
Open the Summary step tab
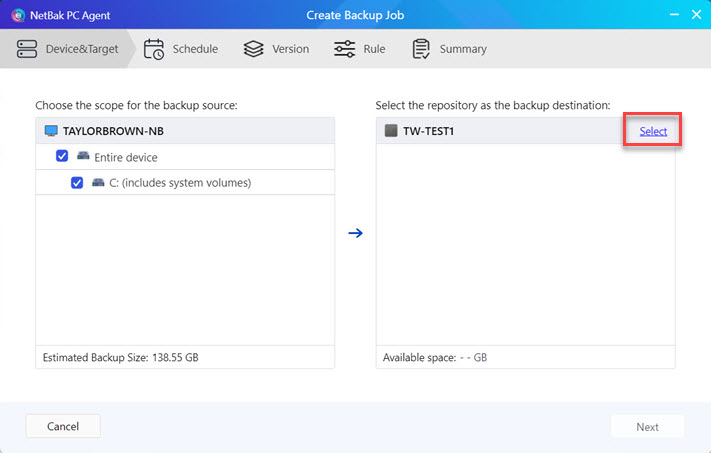[462, 49]
